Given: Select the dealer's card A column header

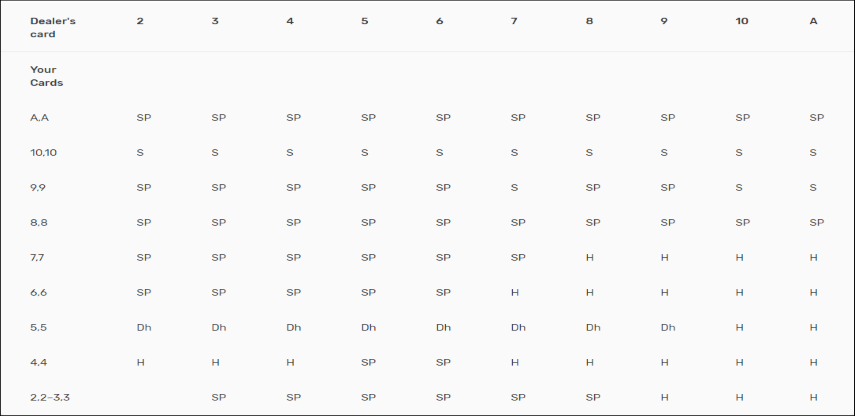Looking at the screenshot, I should 814,21.
